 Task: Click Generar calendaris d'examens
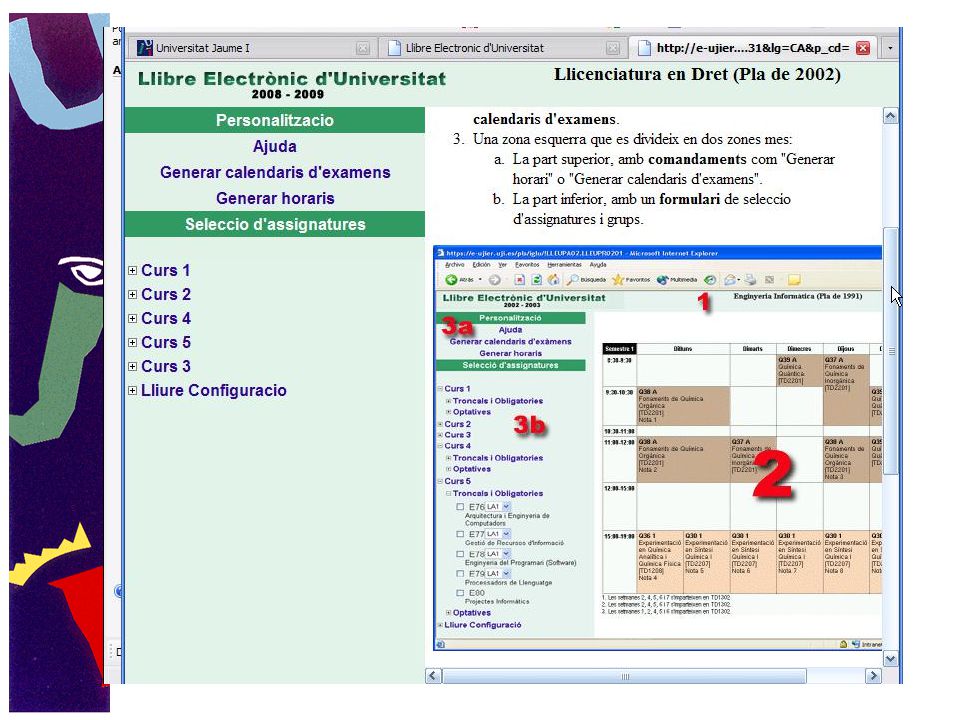275,172
